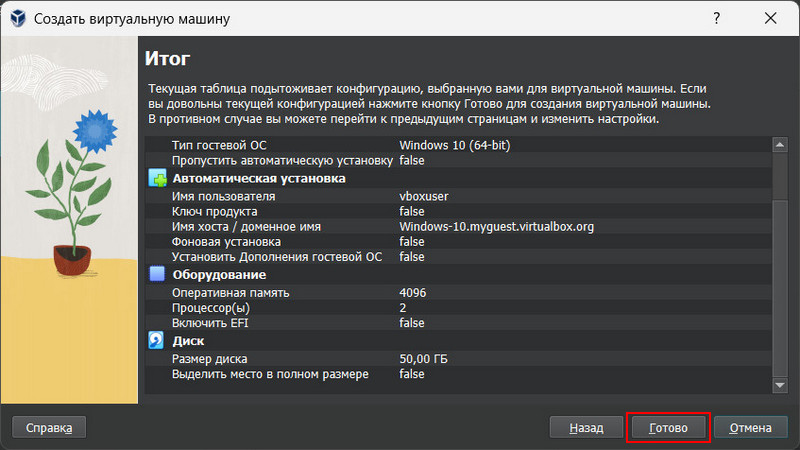Screen dimensions: 800x450
Task: Click the blue Hardware section icon
Action: click(x=157, y=274)
